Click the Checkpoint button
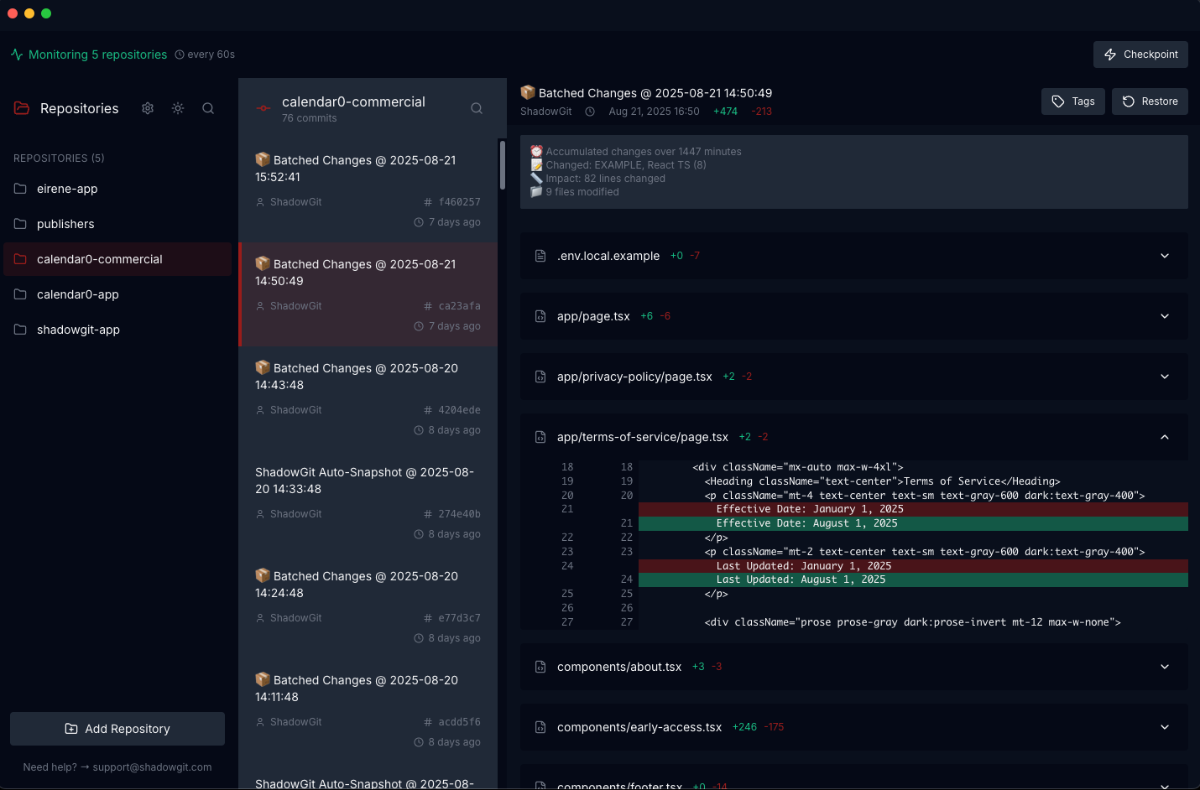 (1140, 54)
